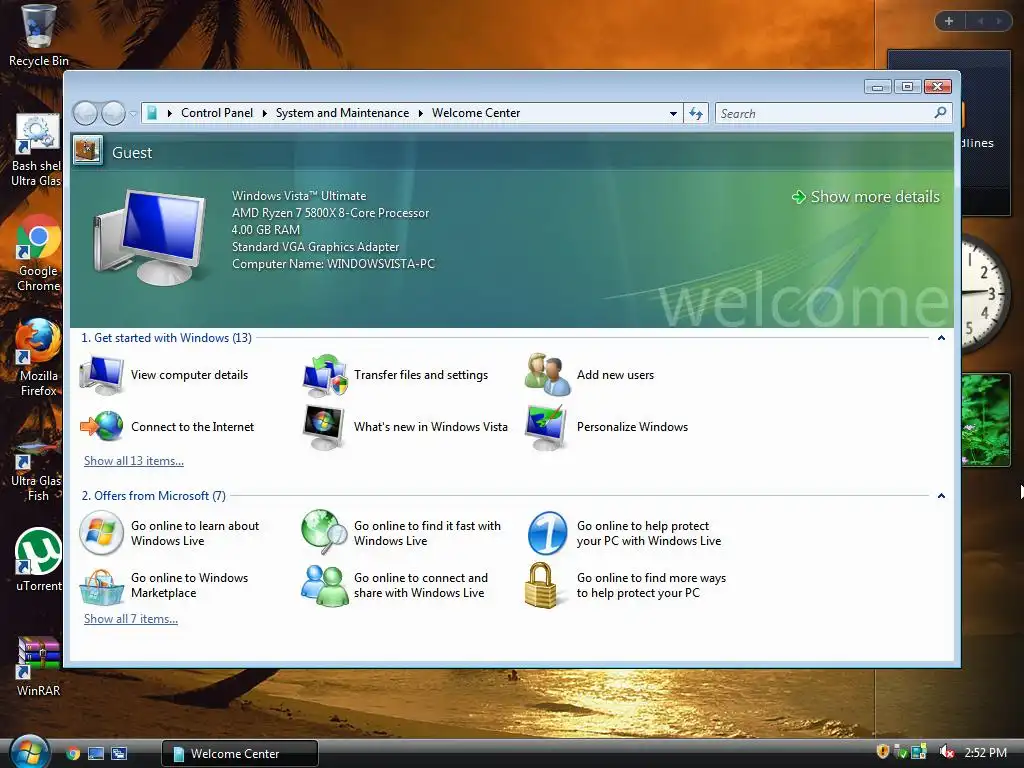This screenshot has width=1024, height=768.
Task: Click the refresh button beside address bar
Action: (x=696, y=114)
